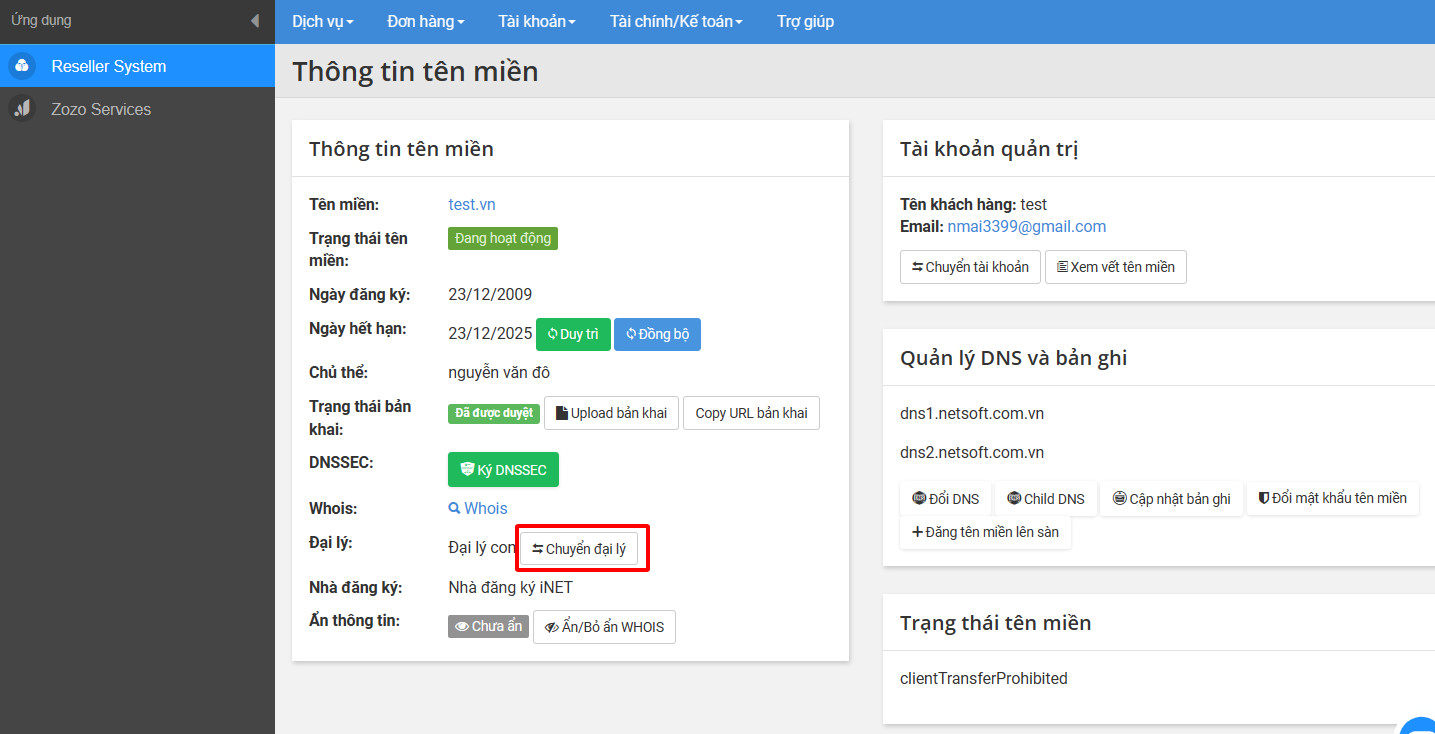Viewport: 1435px width, 734px height.
Task: Expand the Tài chính/Kế toán dropdown menu
Action: 676,21
